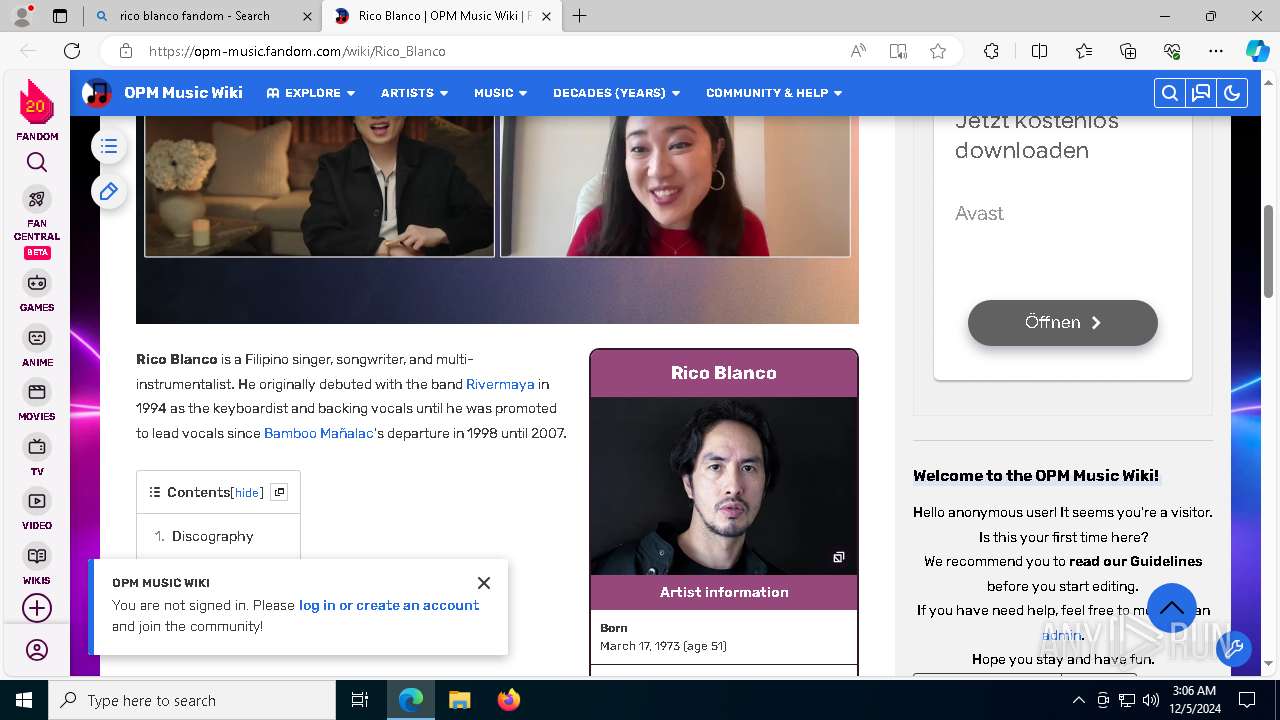Screen dimensions: 1280x720
Task: Launch Firefox from the taskbar
Action: (509, 700)
